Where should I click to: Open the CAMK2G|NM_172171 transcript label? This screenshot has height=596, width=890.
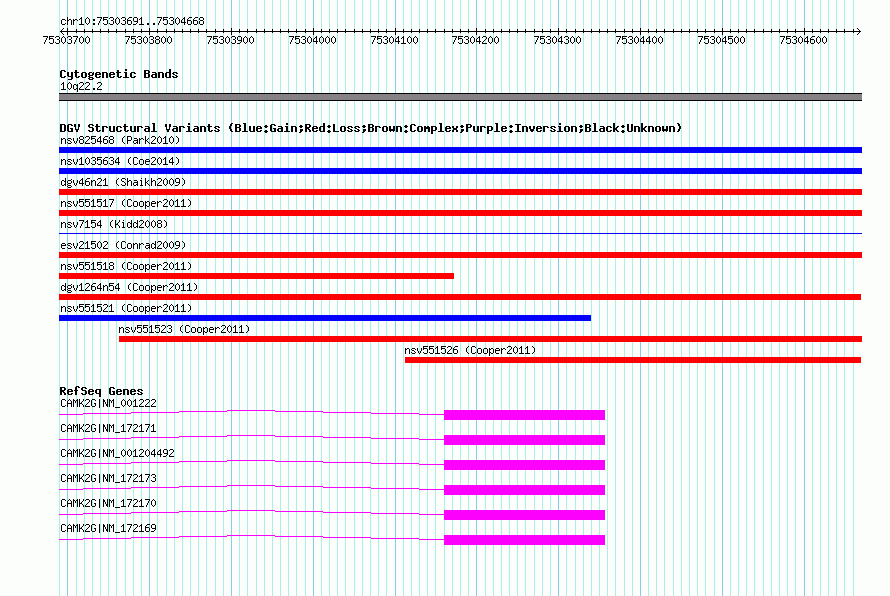108,429
